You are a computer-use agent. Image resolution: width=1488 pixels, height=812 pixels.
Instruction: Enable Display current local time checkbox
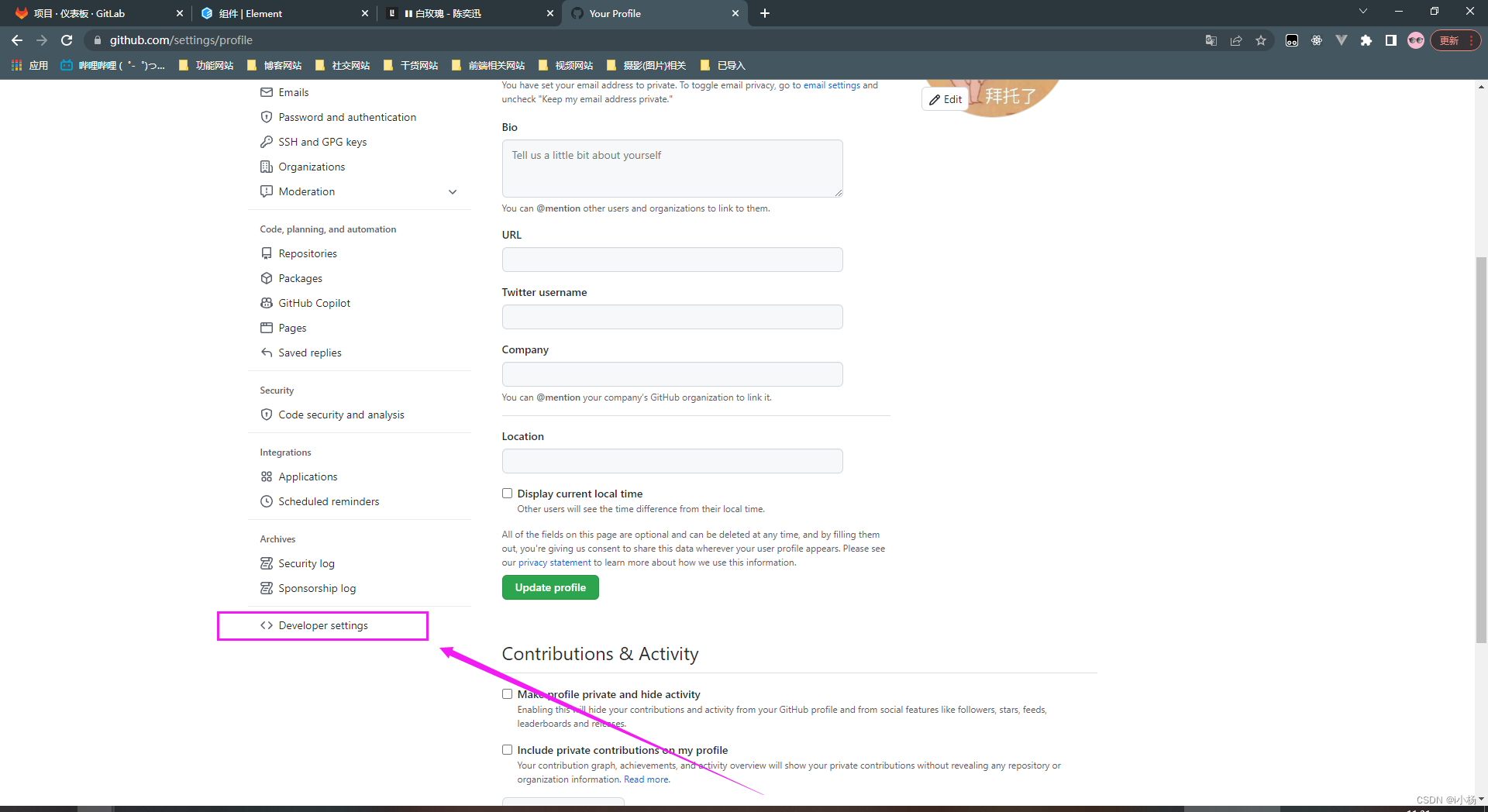tap(507, 494)
